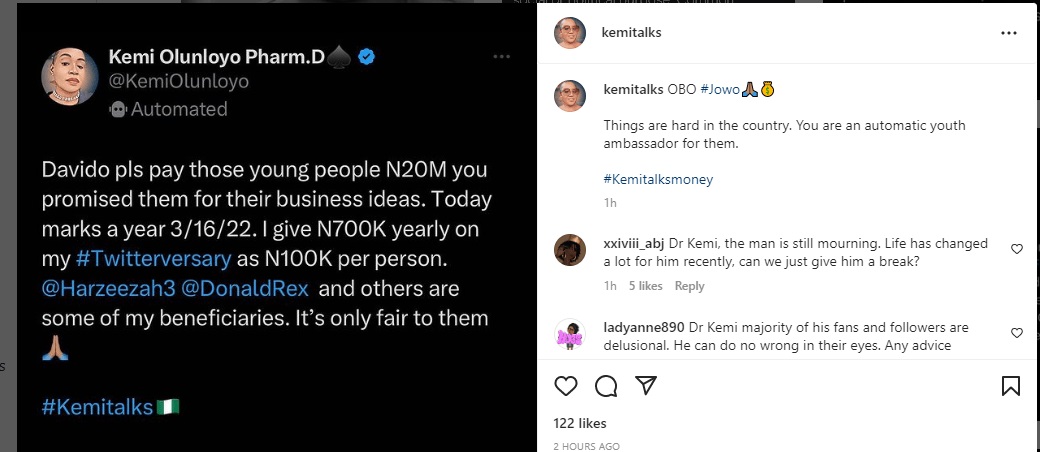Open the #Kemitalksmoney hashtag
Image resolution: width=1040 pixels, height=452 pixels.
click(x=658, y=180)
